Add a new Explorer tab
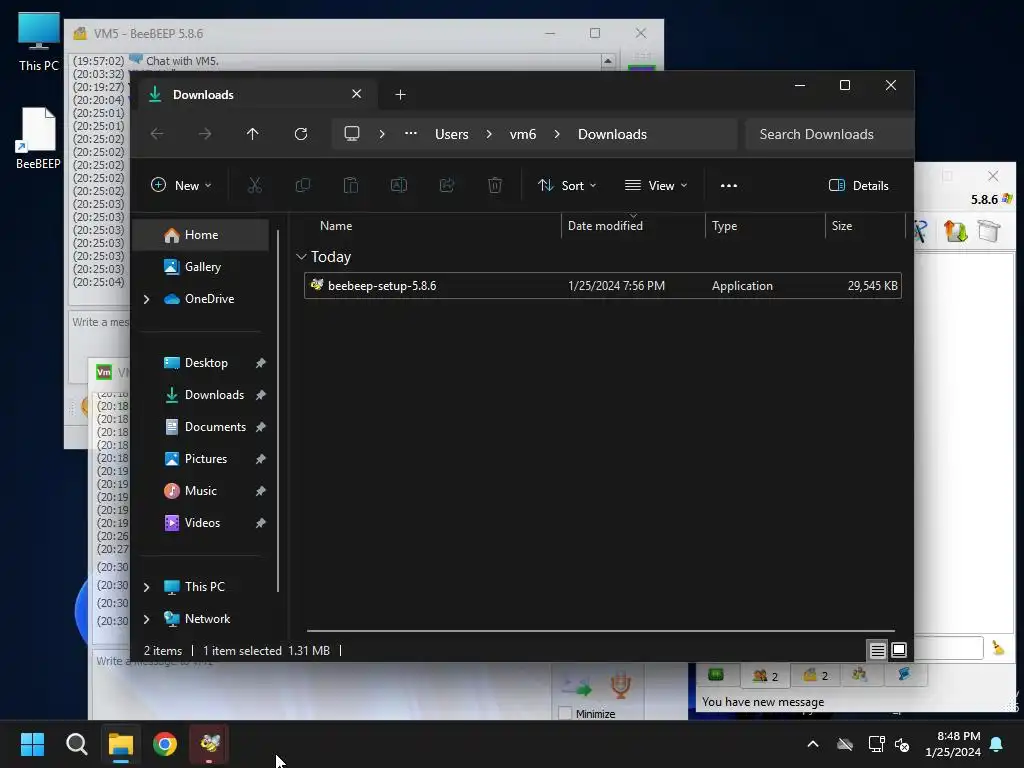This screenshot has height=768, width=1024. click(400, 95)
